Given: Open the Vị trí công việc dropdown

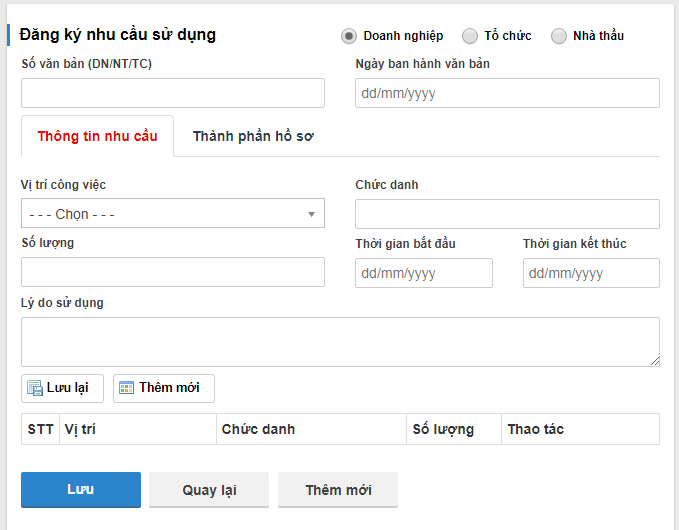Looking at the screenshot, I should coord(172,213).
